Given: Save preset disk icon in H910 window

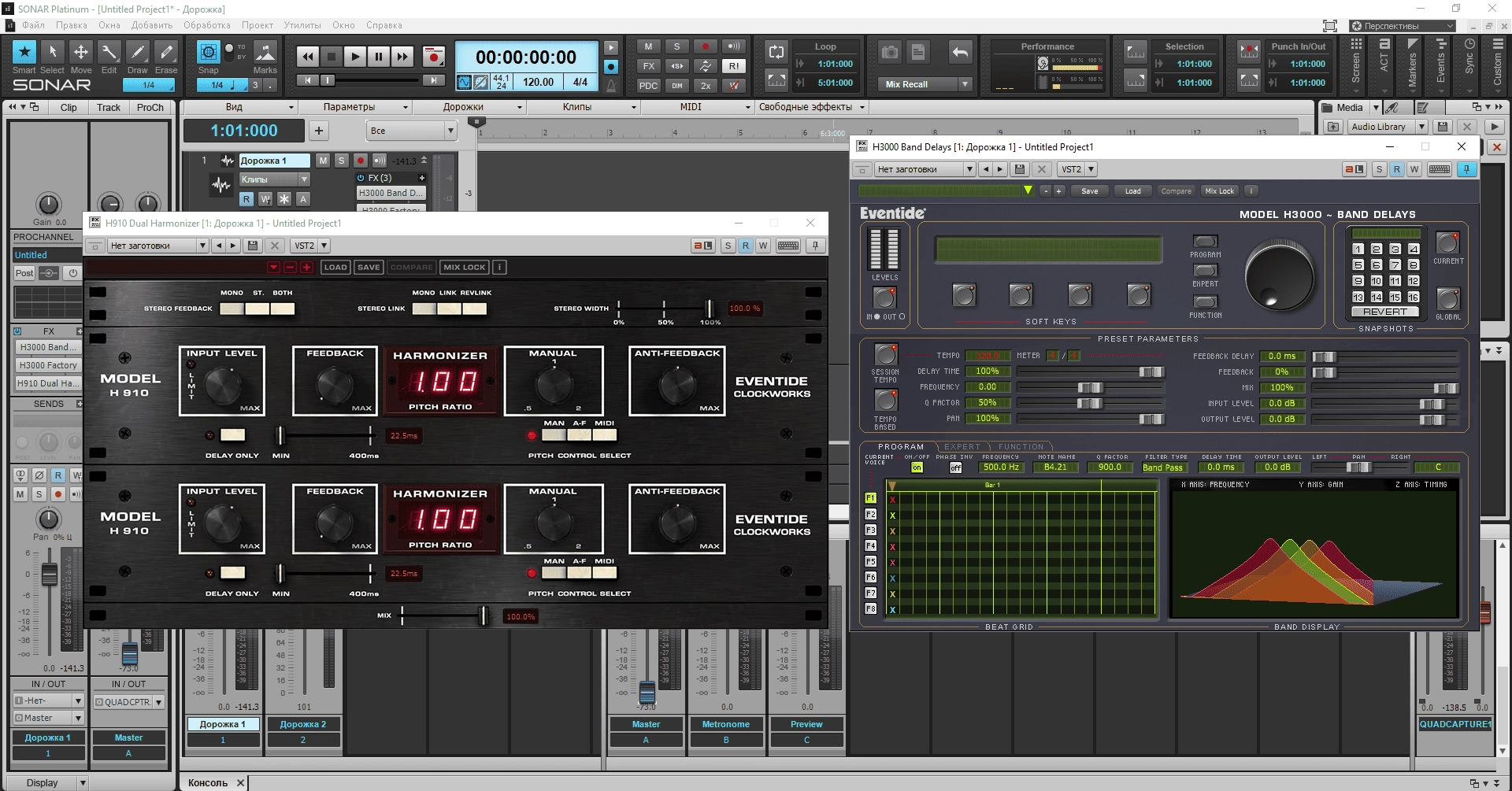Looking at the screenshot, I should tap(253, 246).
